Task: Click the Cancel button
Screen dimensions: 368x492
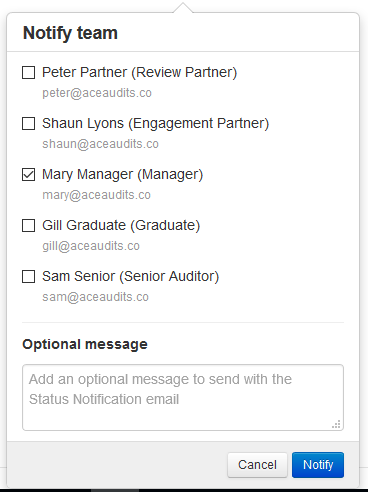Action: [x=257, y=465]
